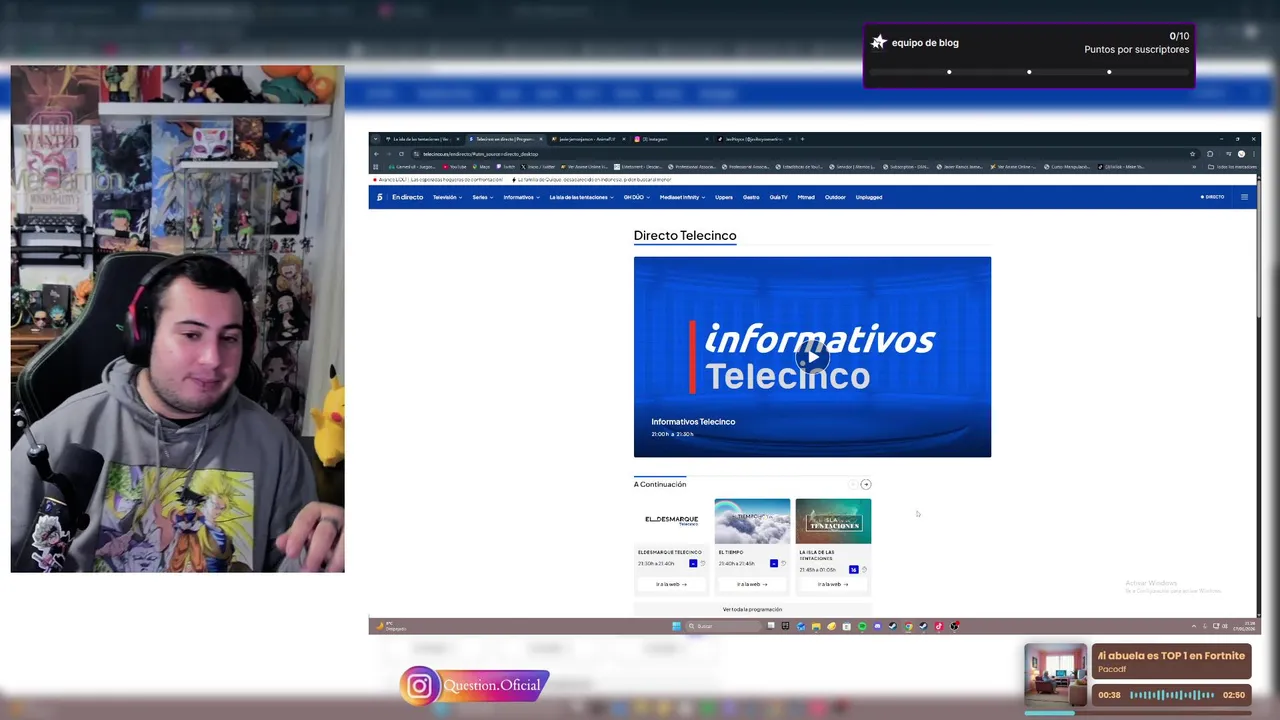1280x720 pixels.
Task: Reload the page in the browser
Action: 401,154
